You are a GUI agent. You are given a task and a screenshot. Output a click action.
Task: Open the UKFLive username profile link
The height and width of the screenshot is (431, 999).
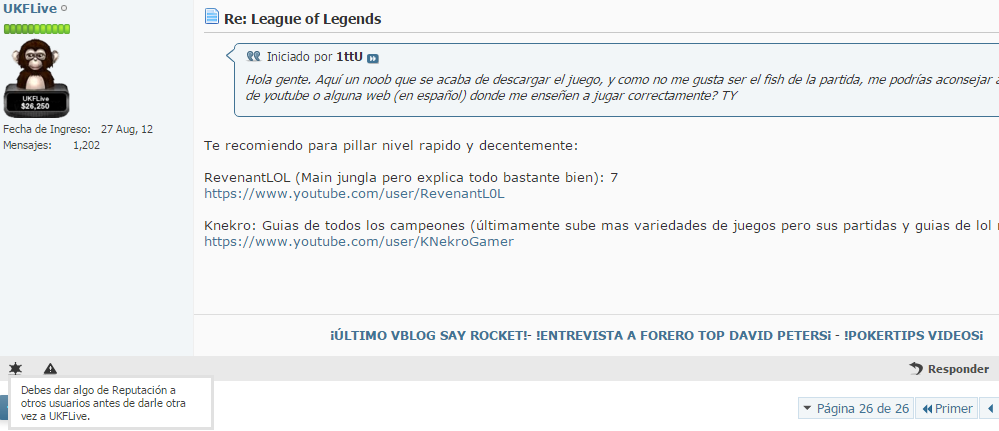30,9
